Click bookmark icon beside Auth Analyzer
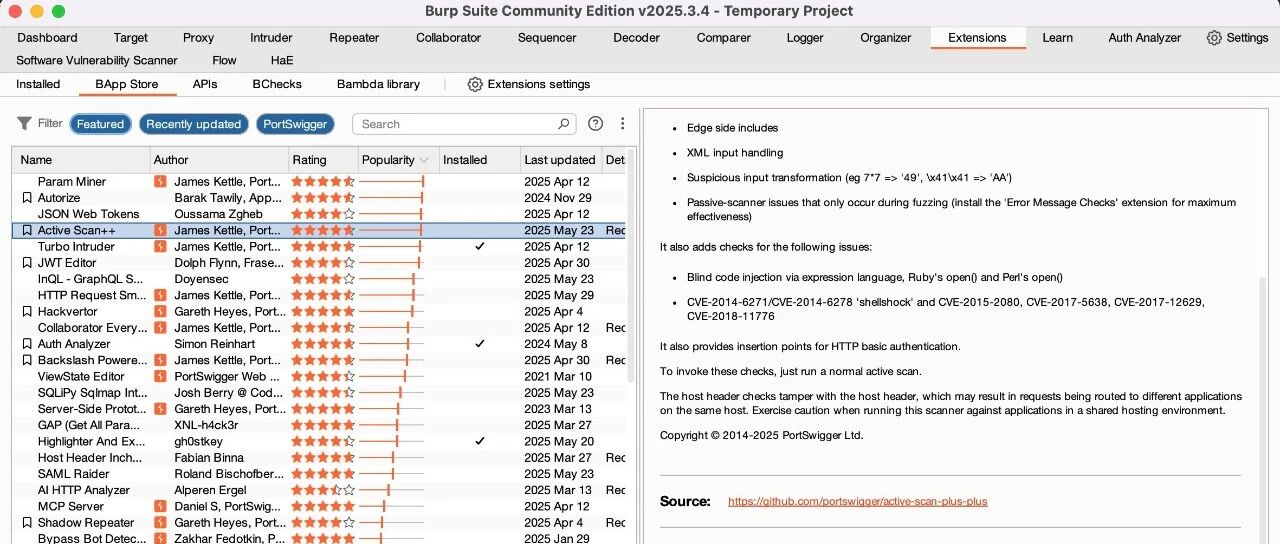Screen dimensions: 1280x544 [x=27, y=344]
